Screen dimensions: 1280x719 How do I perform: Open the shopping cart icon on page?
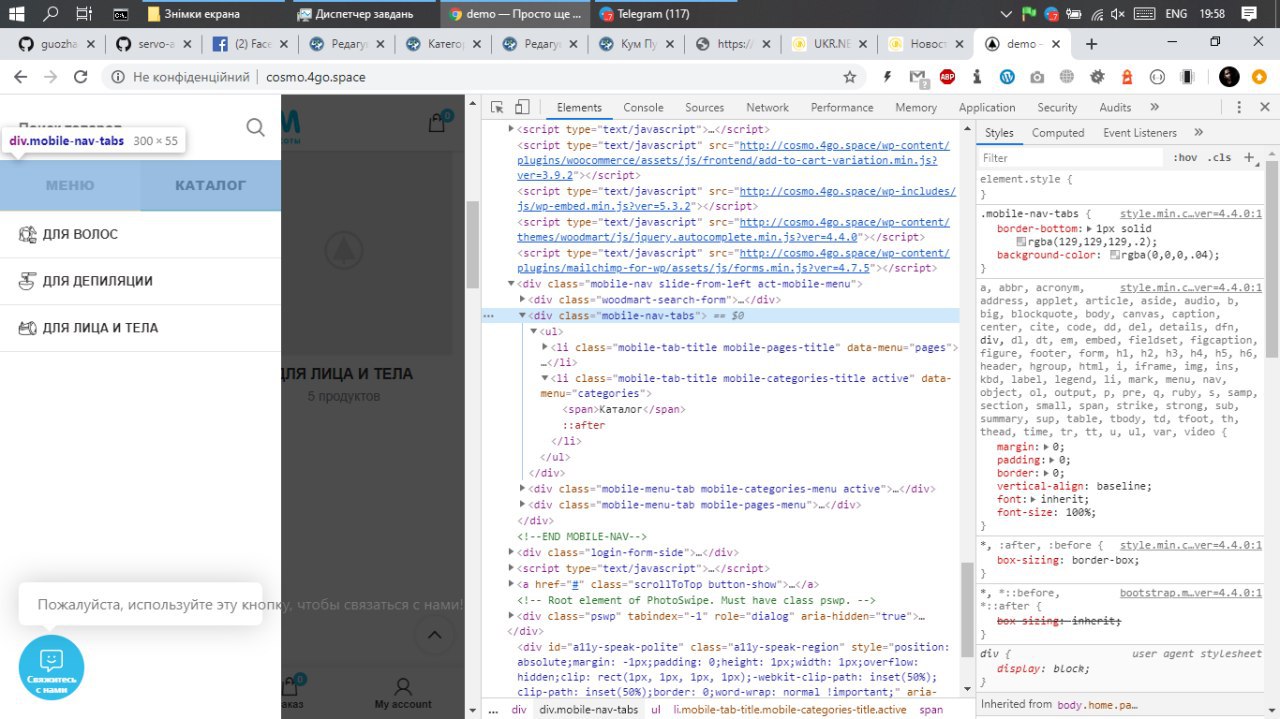[437, 123]
